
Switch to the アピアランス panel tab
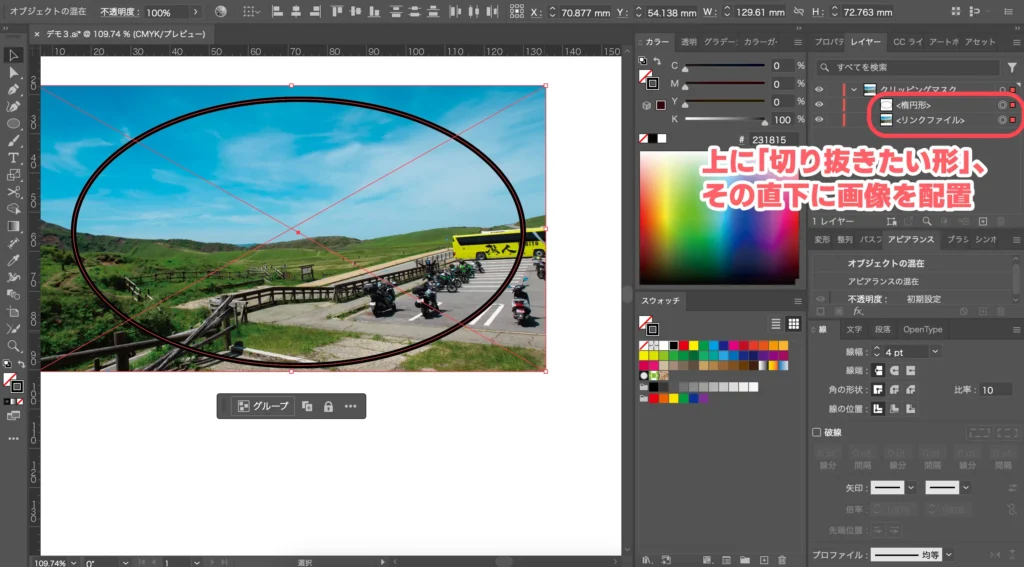(910, 240)
